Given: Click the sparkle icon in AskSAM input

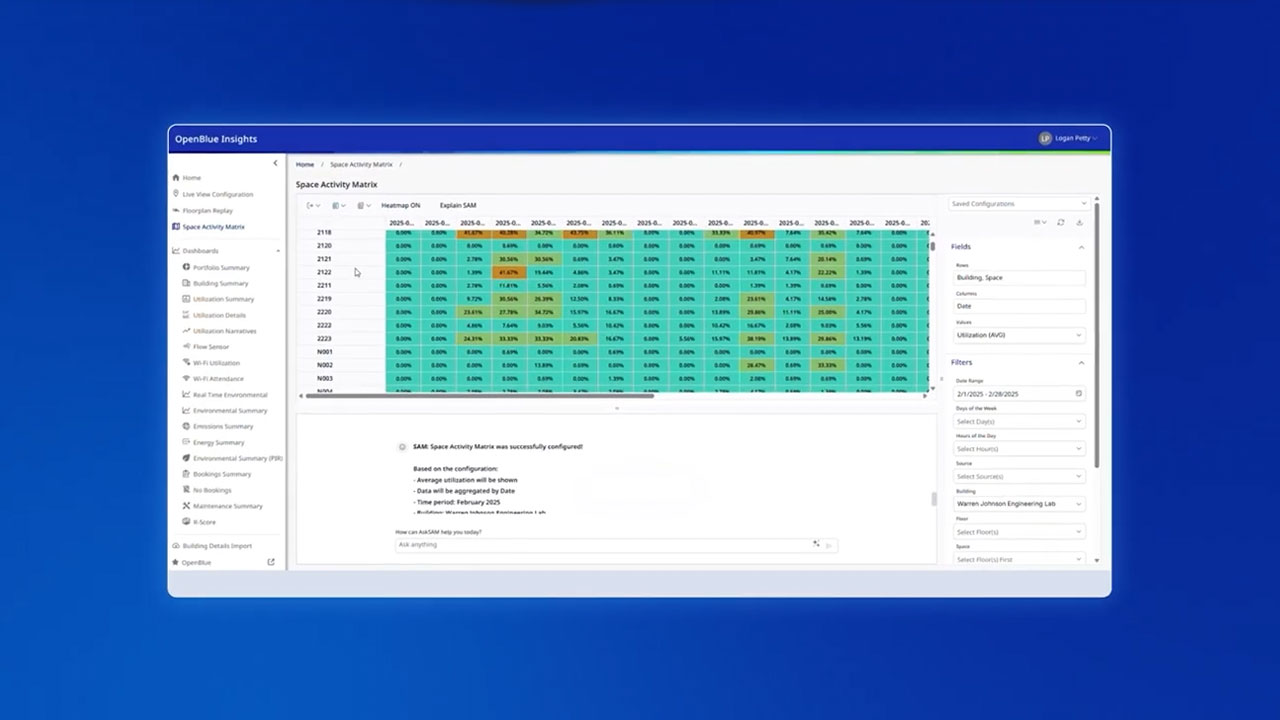Looking at the screenshot, I should 816,544.
